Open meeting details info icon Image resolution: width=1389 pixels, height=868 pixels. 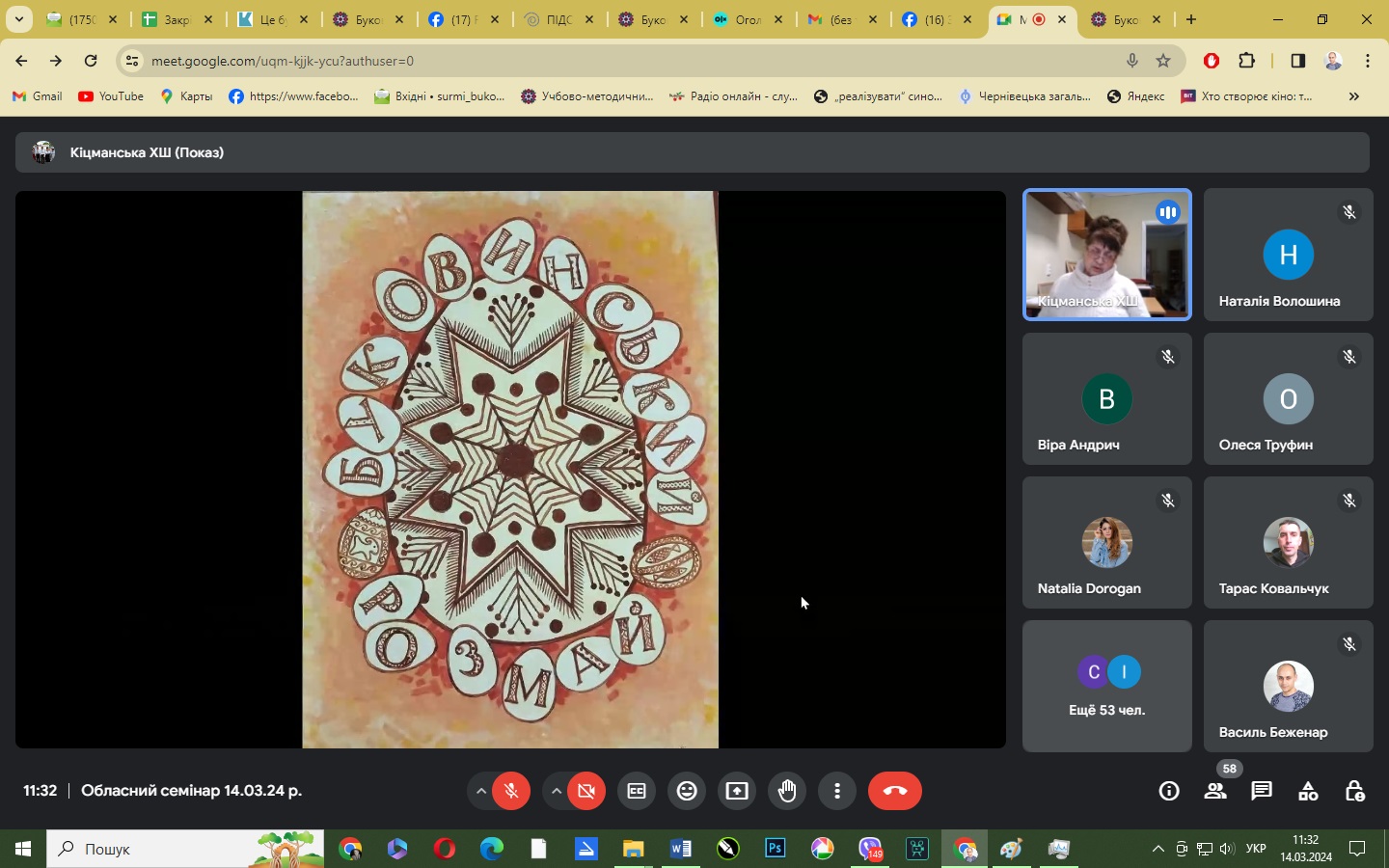coord(1169,791)
